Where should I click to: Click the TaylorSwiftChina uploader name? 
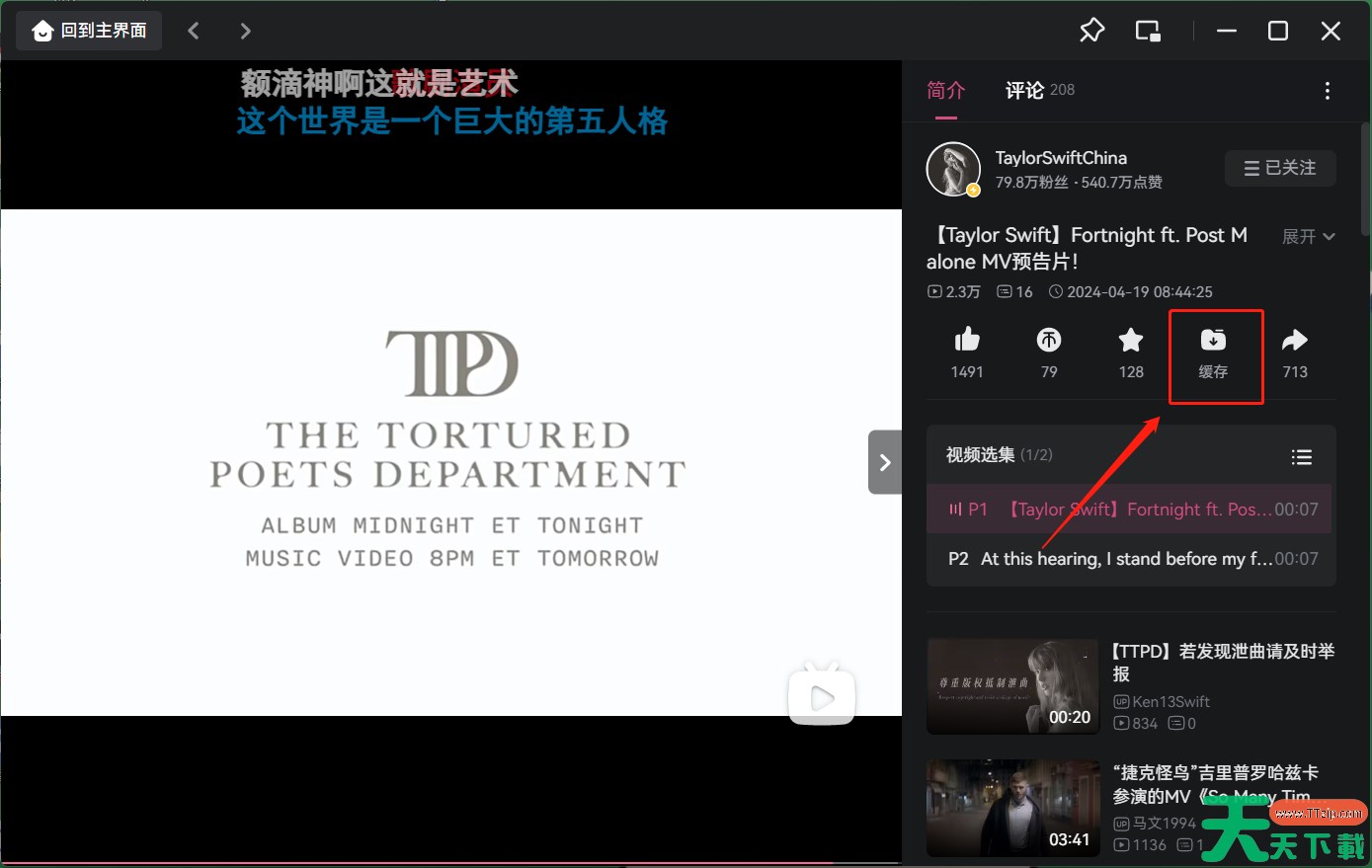pyautogui.click(x=1061, y=158)
